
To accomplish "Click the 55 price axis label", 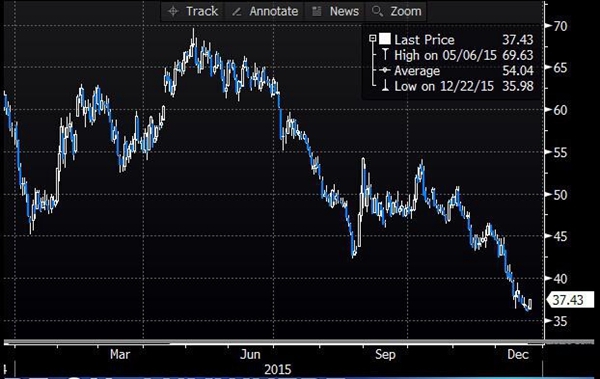I will click(x=561, y=153).
